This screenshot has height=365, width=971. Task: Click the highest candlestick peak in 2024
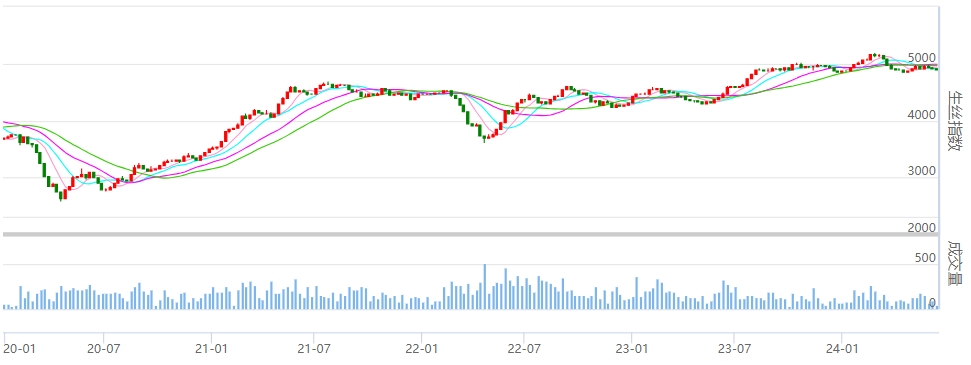pos(872,56)
